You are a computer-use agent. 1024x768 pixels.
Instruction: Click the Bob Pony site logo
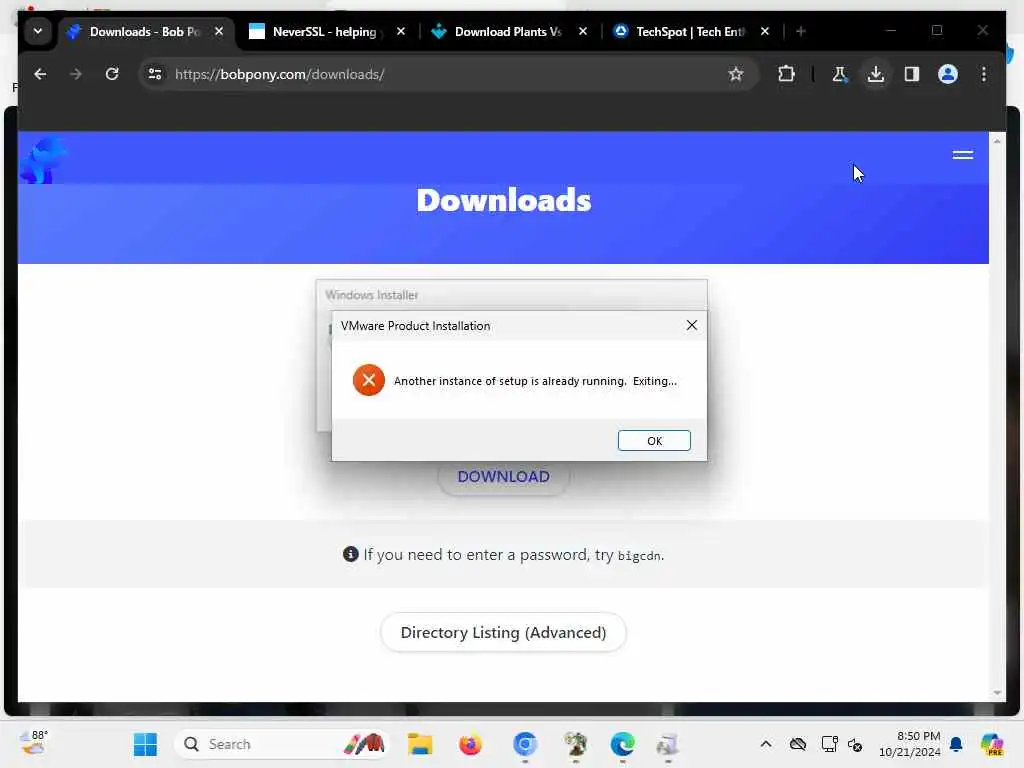(x=42, y=161)
